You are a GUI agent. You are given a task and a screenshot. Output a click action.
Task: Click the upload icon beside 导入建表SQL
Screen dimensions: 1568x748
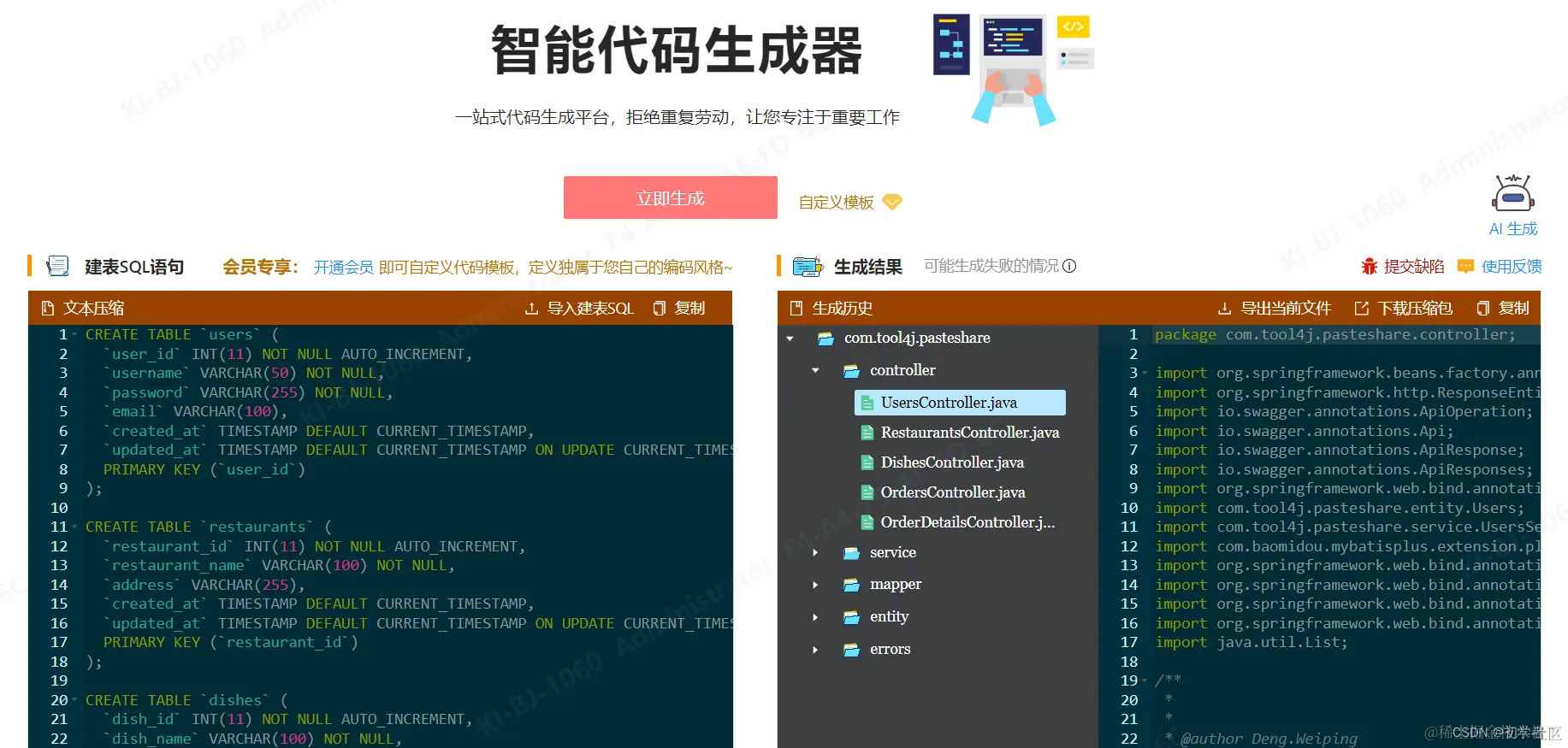point(531,308)
